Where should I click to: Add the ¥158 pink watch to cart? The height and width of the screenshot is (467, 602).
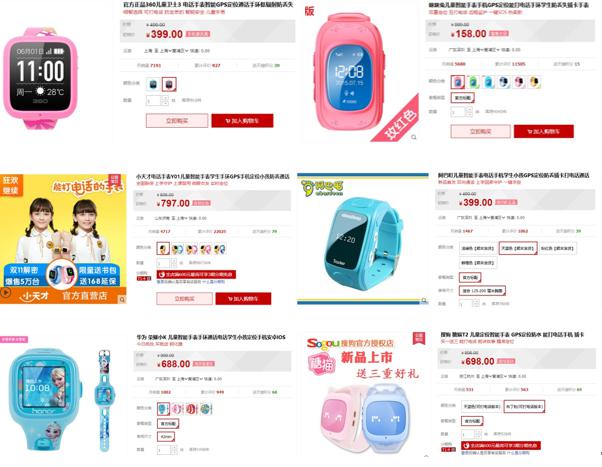(x=544, y=131)
